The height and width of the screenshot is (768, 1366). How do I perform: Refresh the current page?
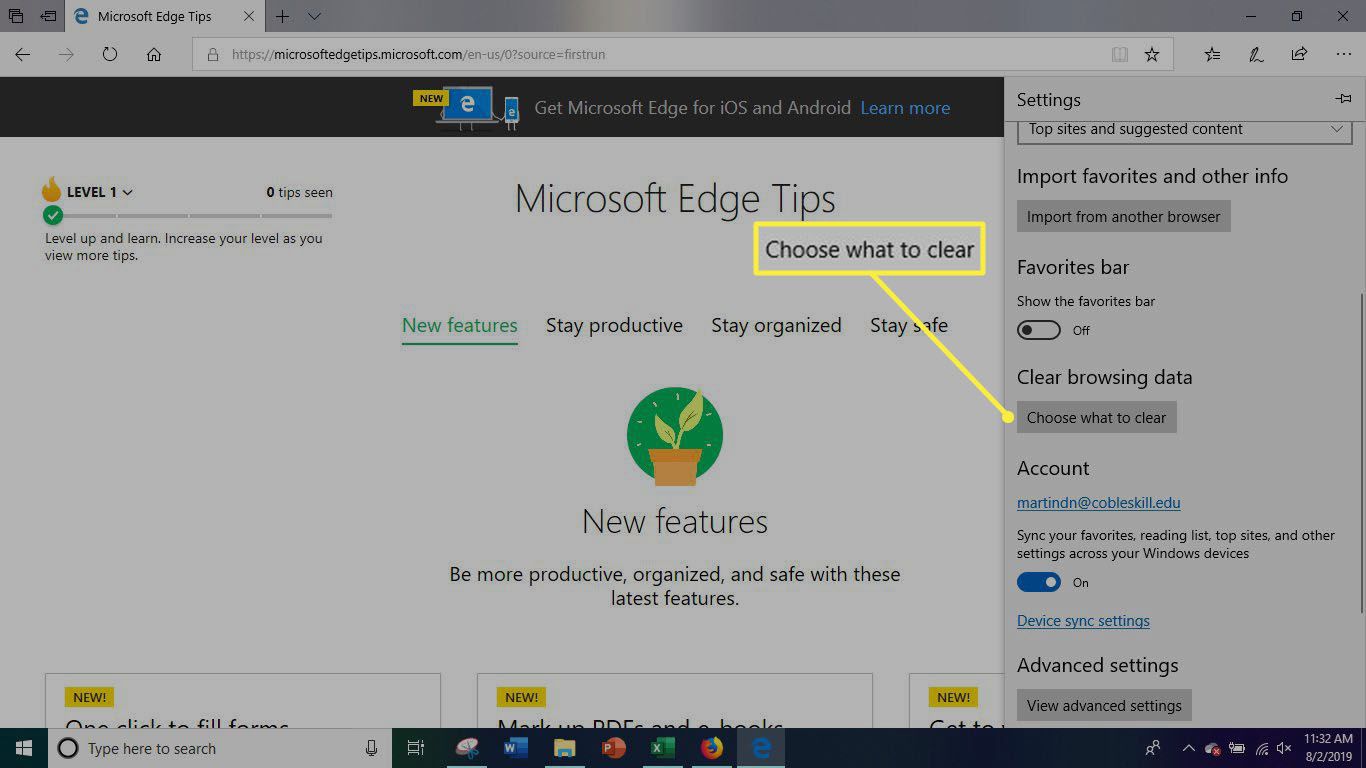[x=110, y=55]
